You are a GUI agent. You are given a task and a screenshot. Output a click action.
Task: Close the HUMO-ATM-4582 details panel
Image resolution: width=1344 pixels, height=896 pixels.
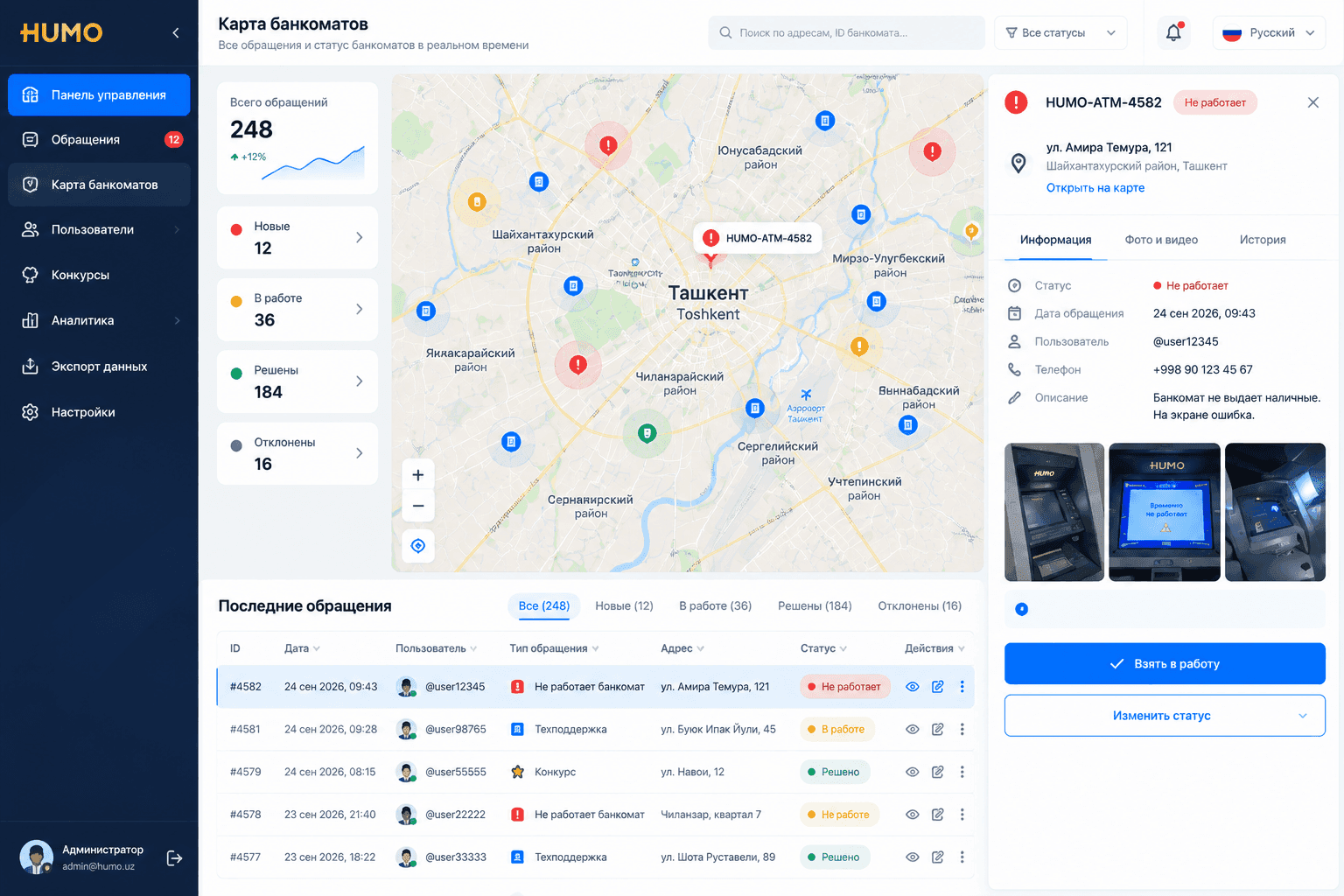pyautogui.click(x=1312, y=102)
